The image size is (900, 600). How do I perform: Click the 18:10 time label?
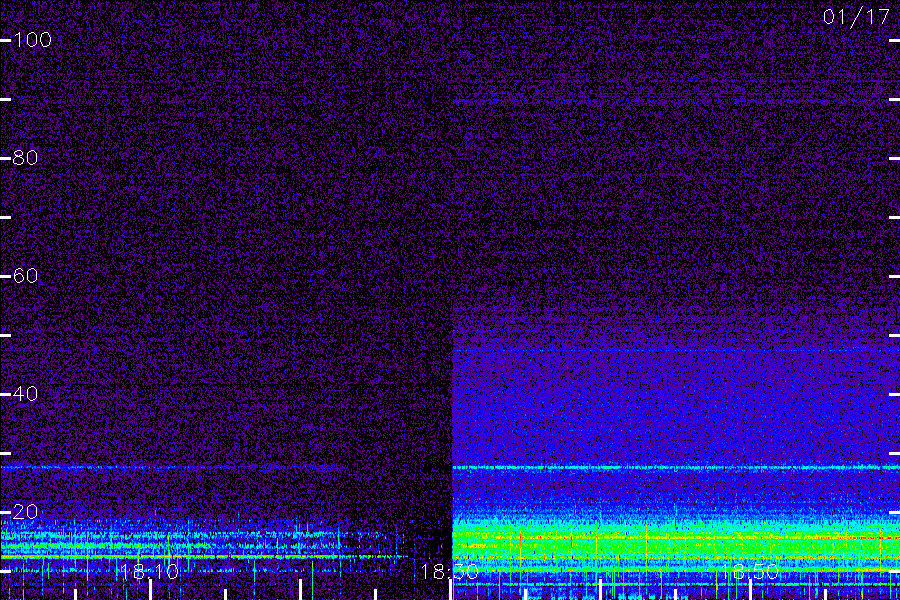point(149,572)
